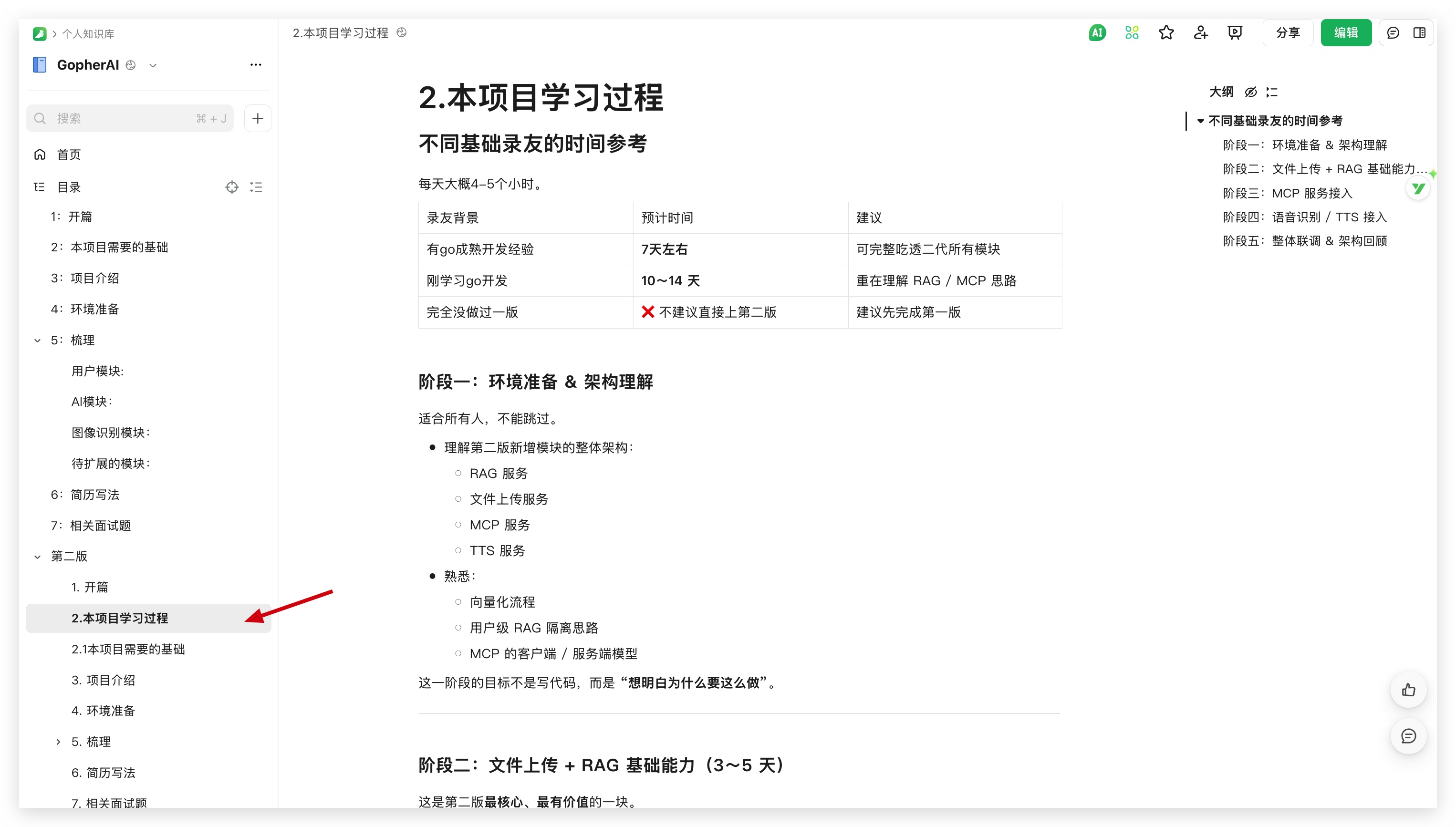The width and height of the screenshot is (1456, 827).
Task: Toggle the right sidebar panel layout
Action: coord(1419,33)
